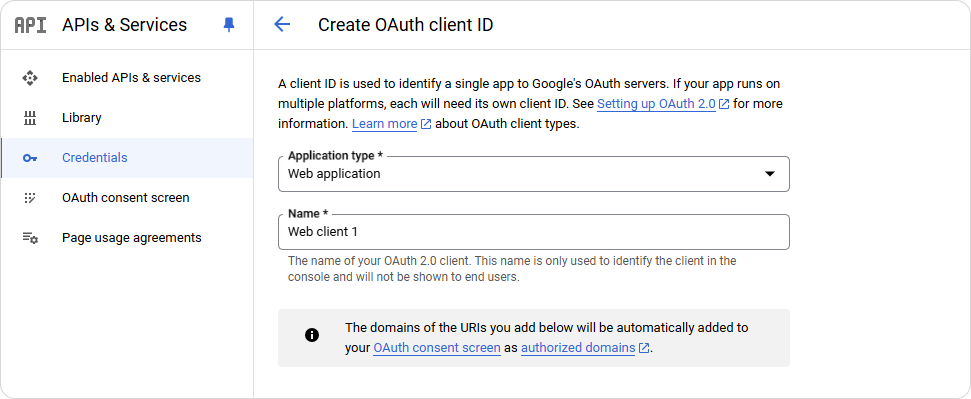Open the Learn more link
The image size is (971, 399).
tap(385, 124)
